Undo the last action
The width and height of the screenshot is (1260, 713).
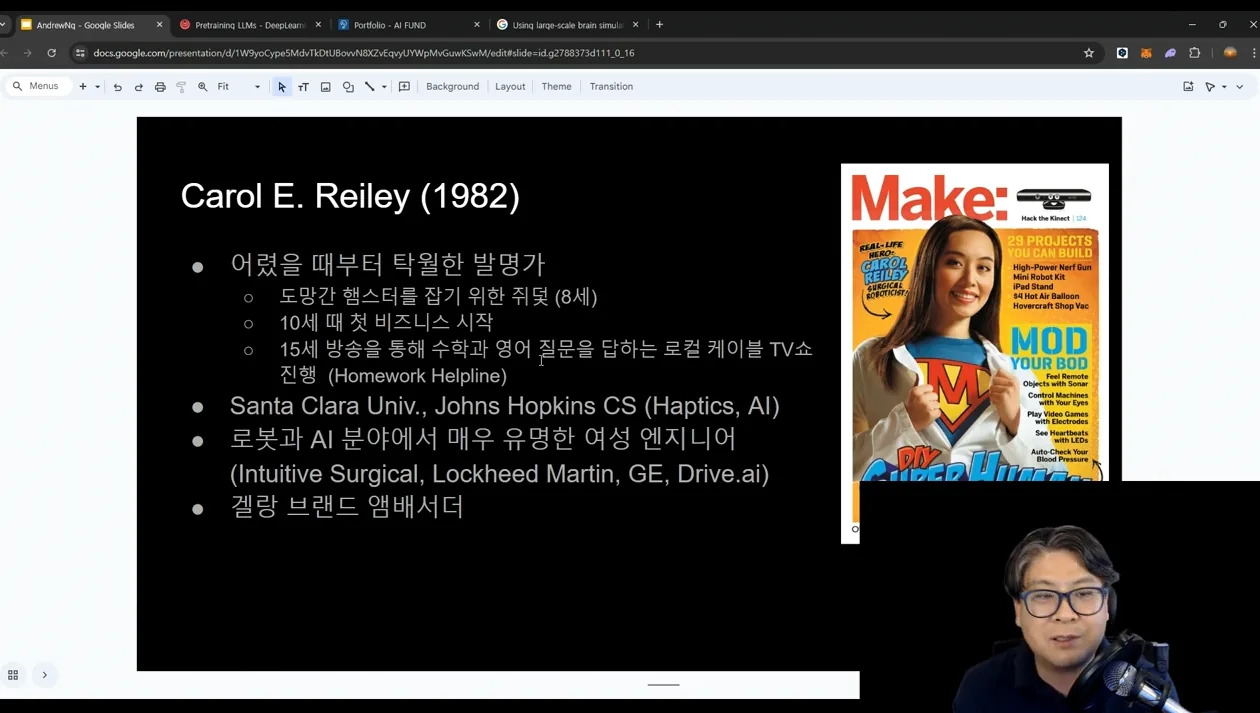(x=118, y=87)
